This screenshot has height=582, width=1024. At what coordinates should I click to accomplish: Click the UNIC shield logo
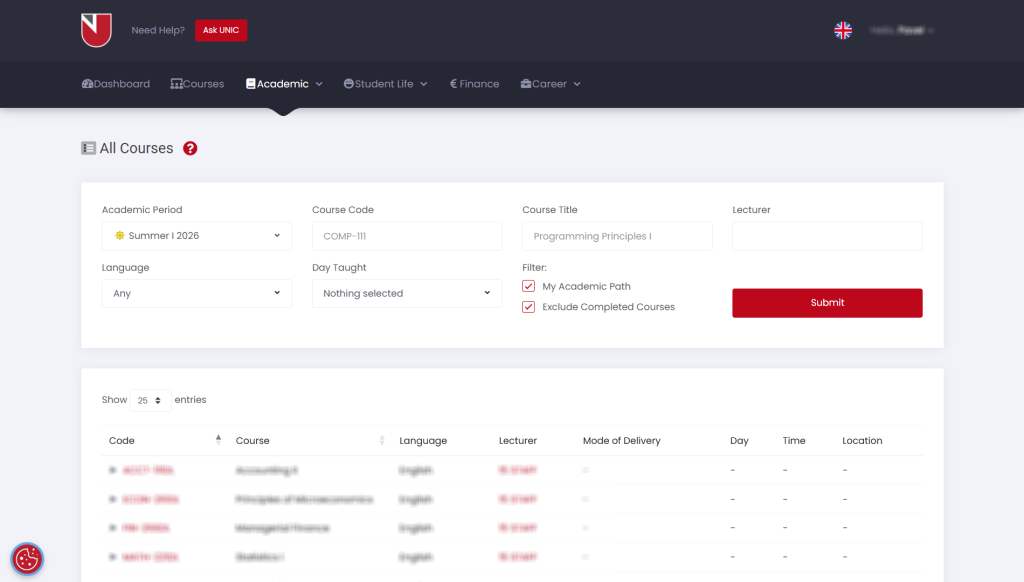click(96, 30)
